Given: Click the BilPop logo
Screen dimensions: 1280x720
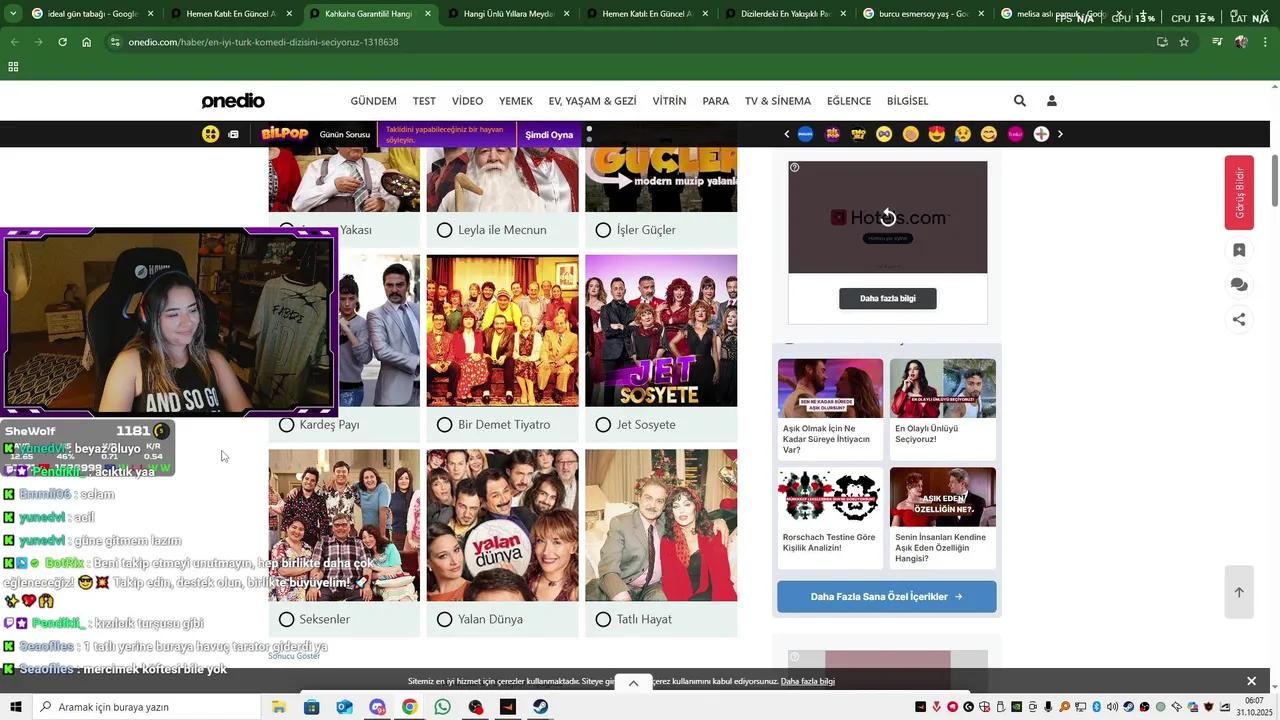Looking at the screenshot, I should (x=284, y=134).
